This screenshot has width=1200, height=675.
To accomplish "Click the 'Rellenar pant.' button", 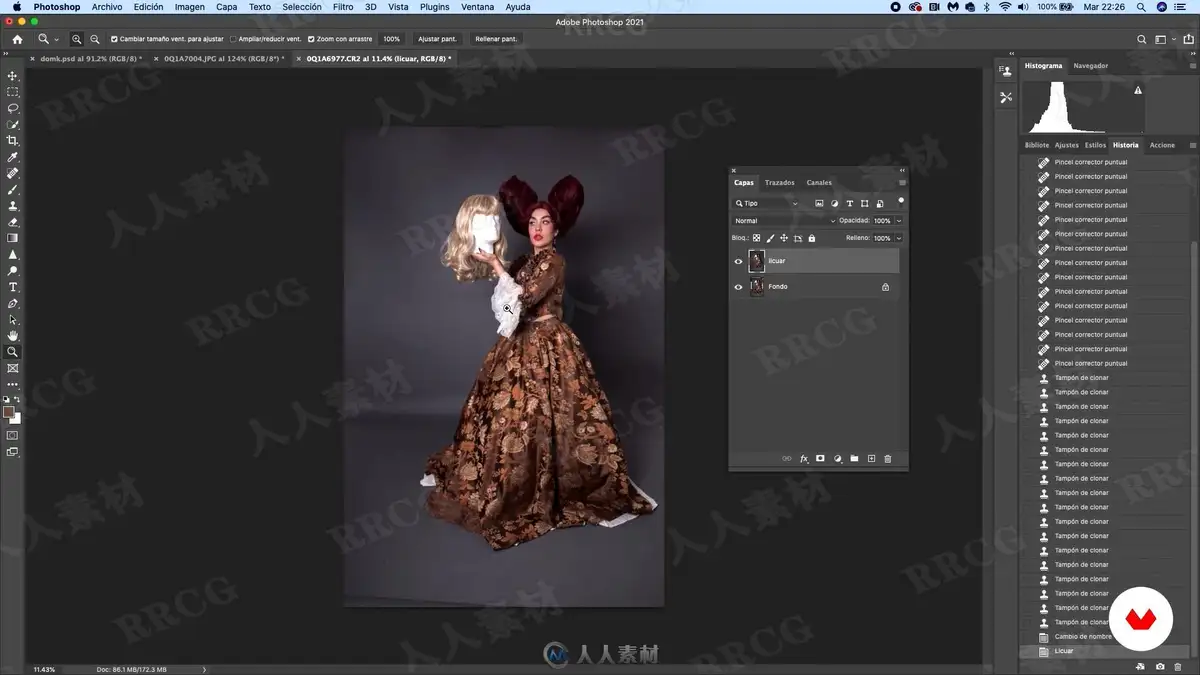I will pos(496,39).
